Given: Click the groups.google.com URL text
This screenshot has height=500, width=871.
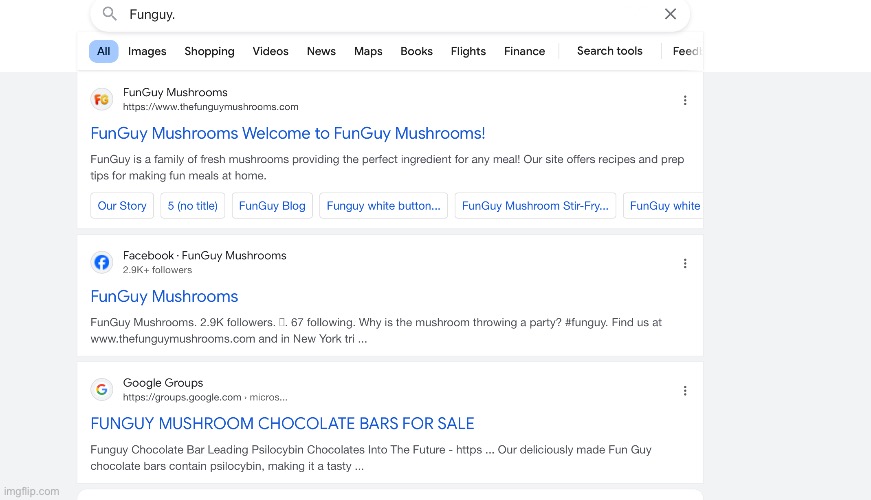Looking at the screenshot, I should [205, 397].
